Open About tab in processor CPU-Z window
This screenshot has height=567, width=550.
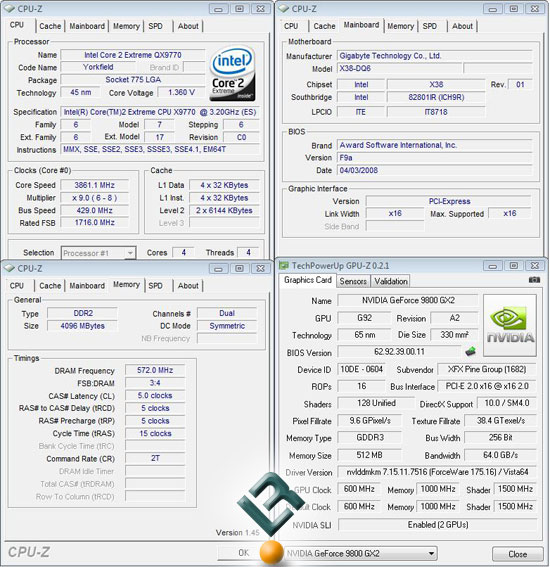(188, 26)
